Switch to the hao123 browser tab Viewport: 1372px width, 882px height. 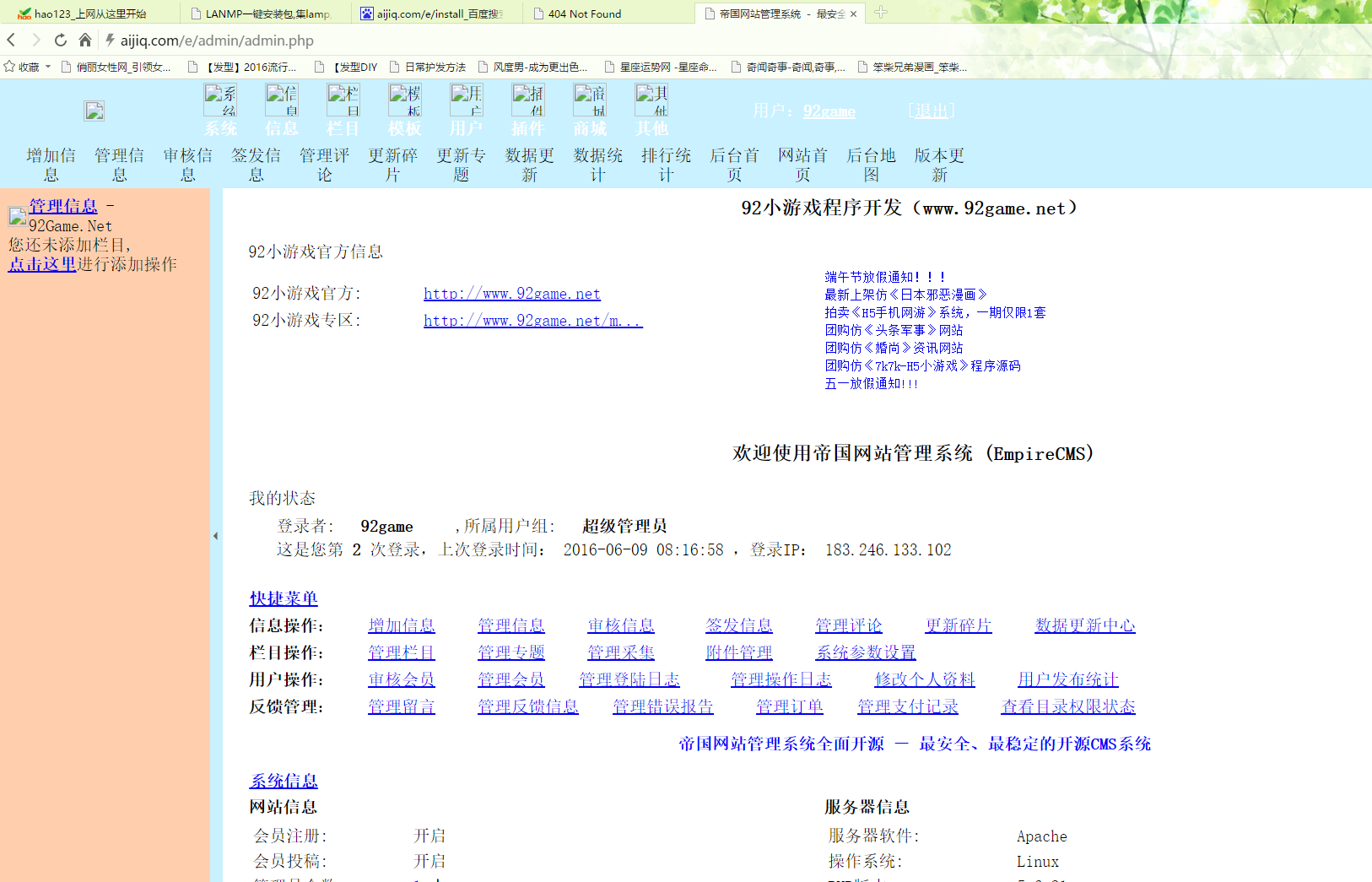89,14
